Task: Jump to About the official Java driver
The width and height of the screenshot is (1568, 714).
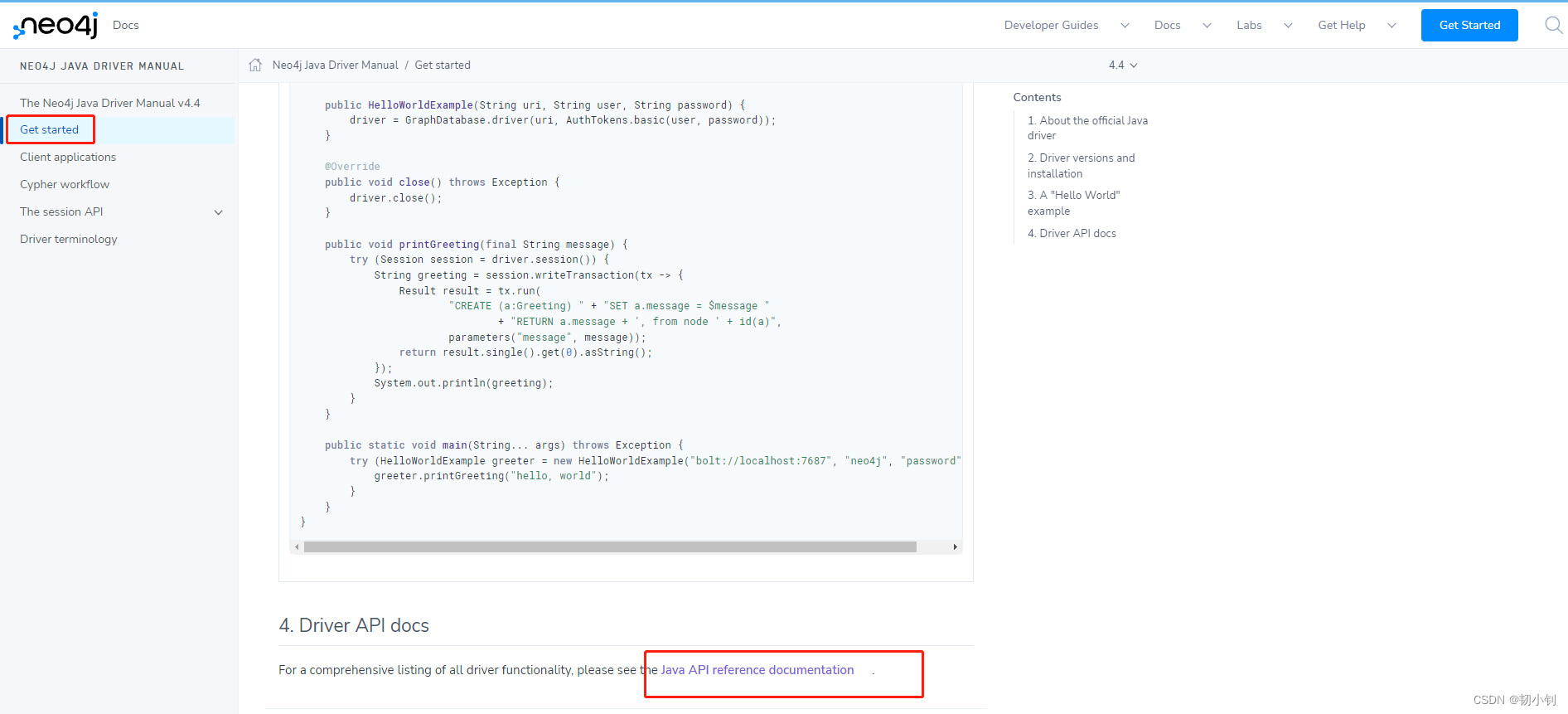Action: click(x=1087, y=128)
